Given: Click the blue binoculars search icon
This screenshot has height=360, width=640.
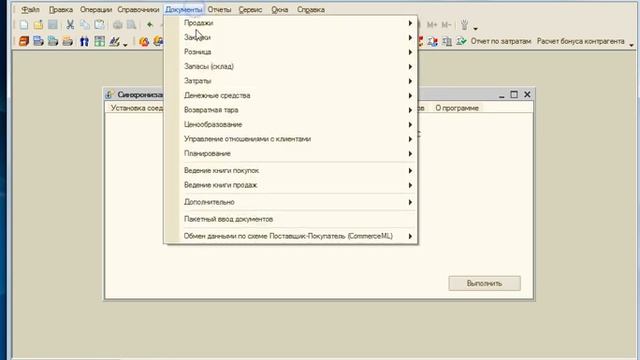Looking at the screenshot, I should pos(84,41).
